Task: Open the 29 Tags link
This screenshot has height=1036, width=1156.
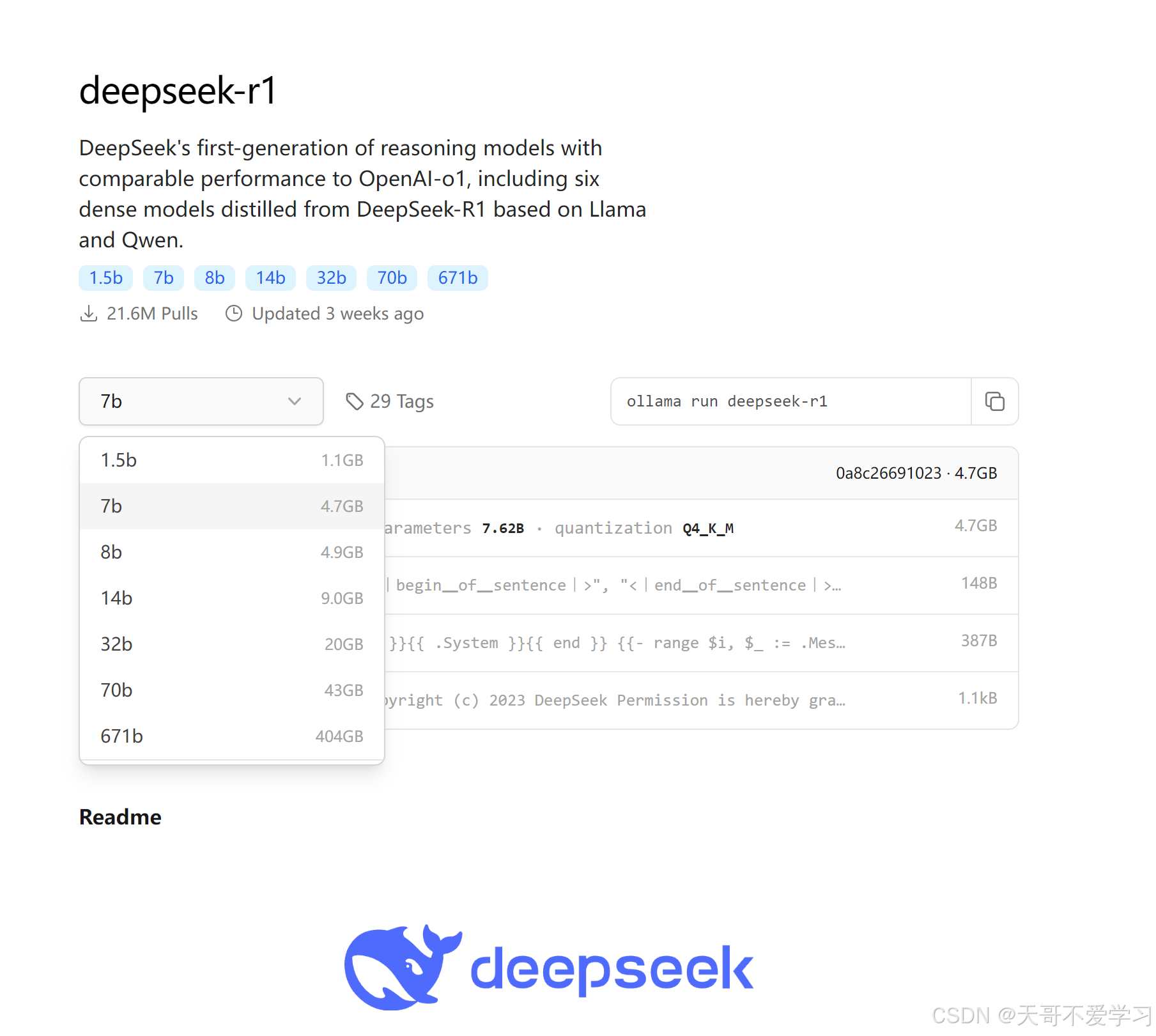Action: [390, 401]
